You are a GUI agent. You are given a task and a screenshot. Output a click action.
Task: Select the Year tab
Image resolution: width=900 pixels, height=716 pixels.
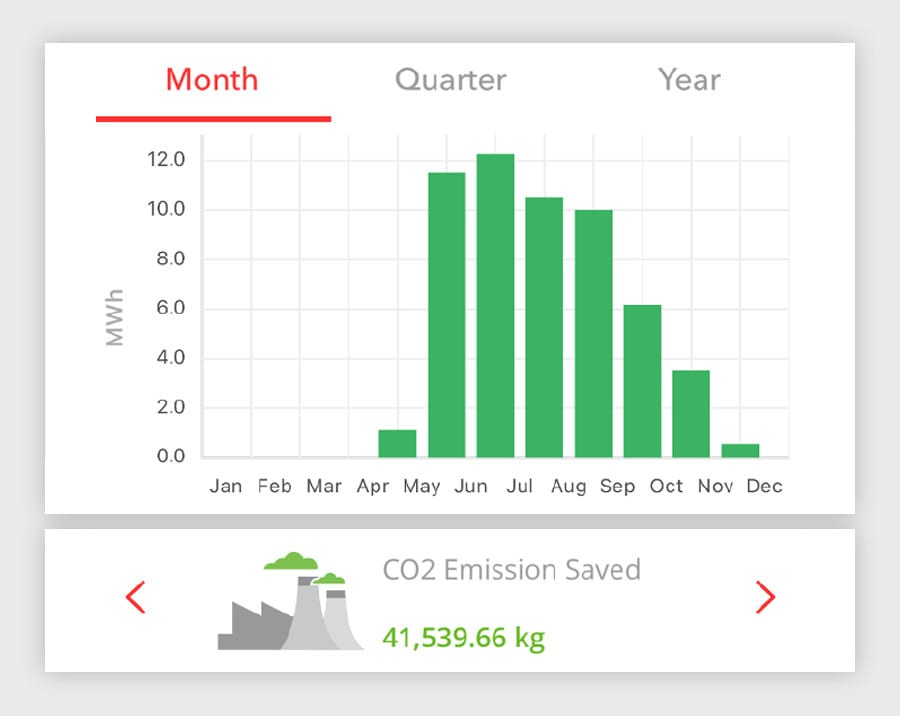[x=689, y=80]
